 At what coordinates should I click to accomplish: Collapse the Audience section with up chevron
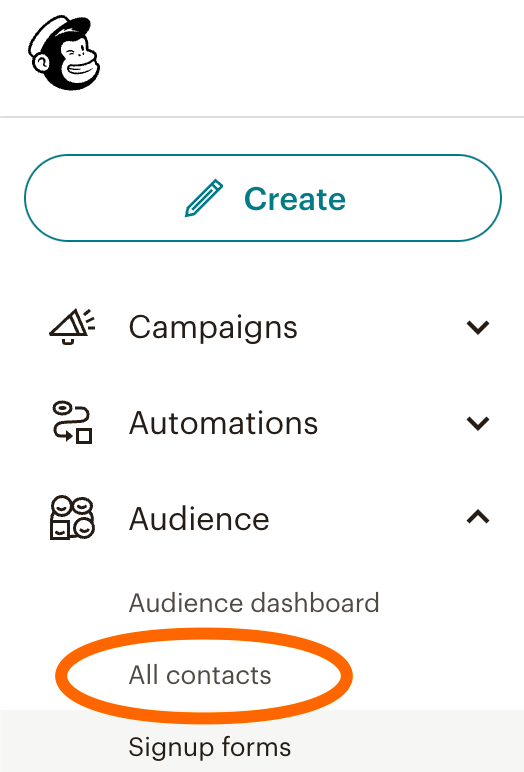pyautogui.click(x=478, y=517)
